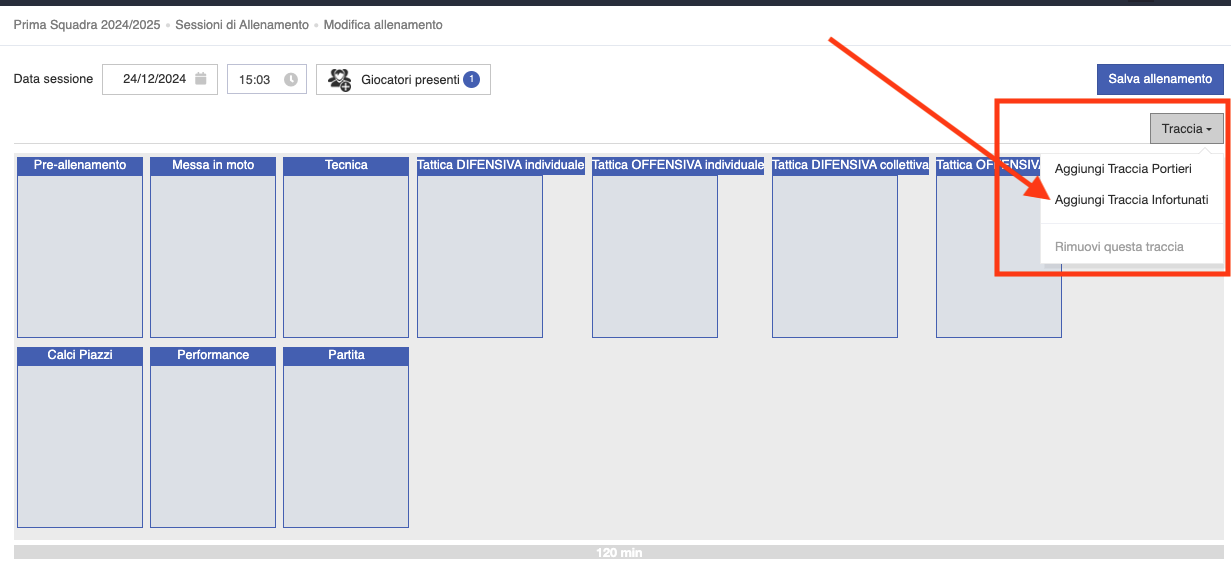The image size is (1231, 569).
Task: Select the Calci Piazzi column
Action: [80, 437]
